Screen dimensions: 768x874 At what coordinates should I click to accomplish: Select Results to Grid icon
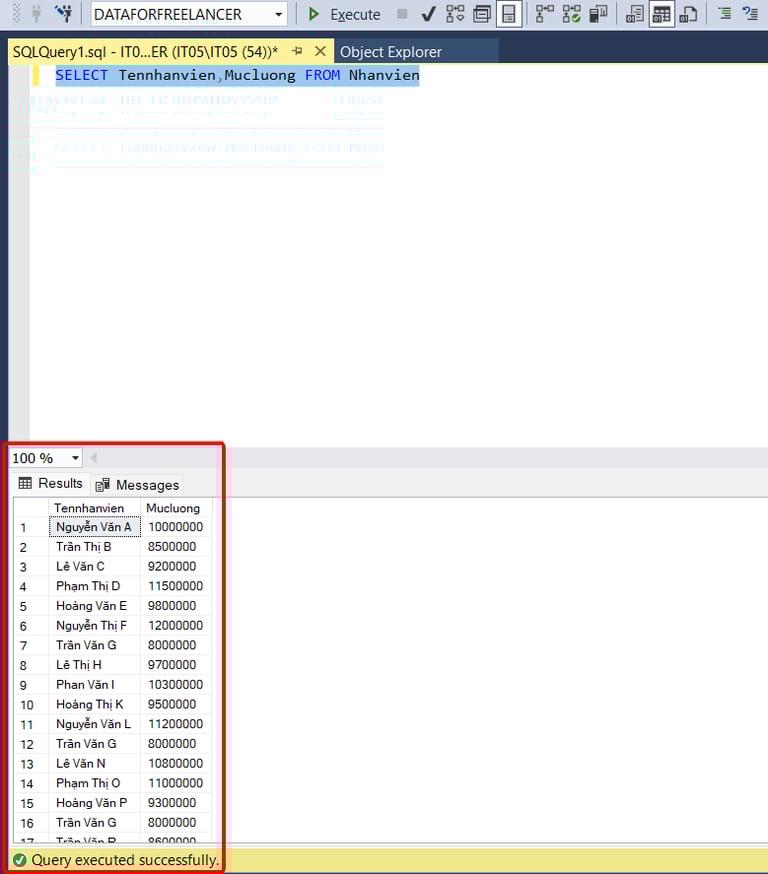pos(662,14)
